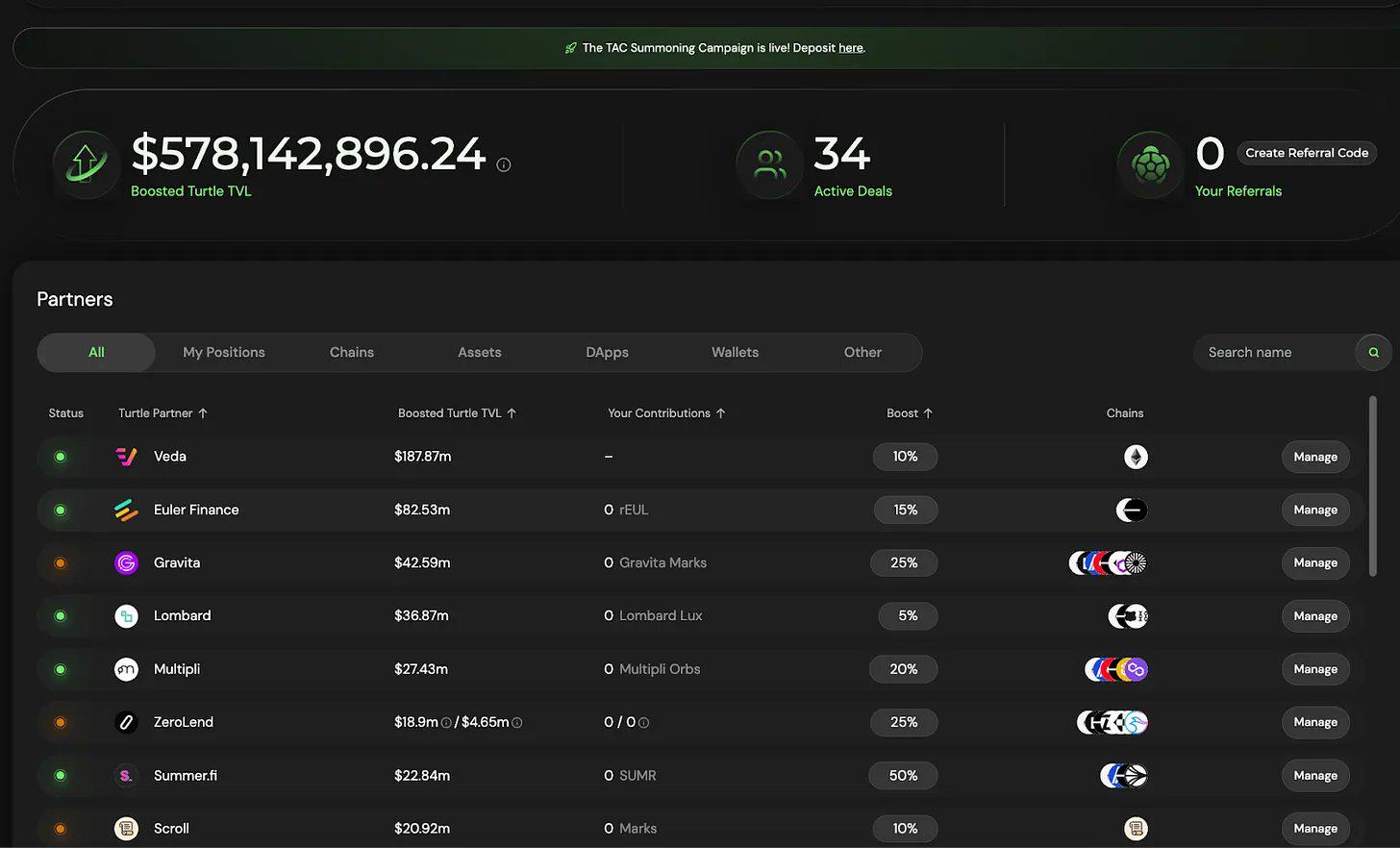This screenshot has width=1400, height=848.
Task: Click Manage button for Summer.fi
Action: 1314,776
